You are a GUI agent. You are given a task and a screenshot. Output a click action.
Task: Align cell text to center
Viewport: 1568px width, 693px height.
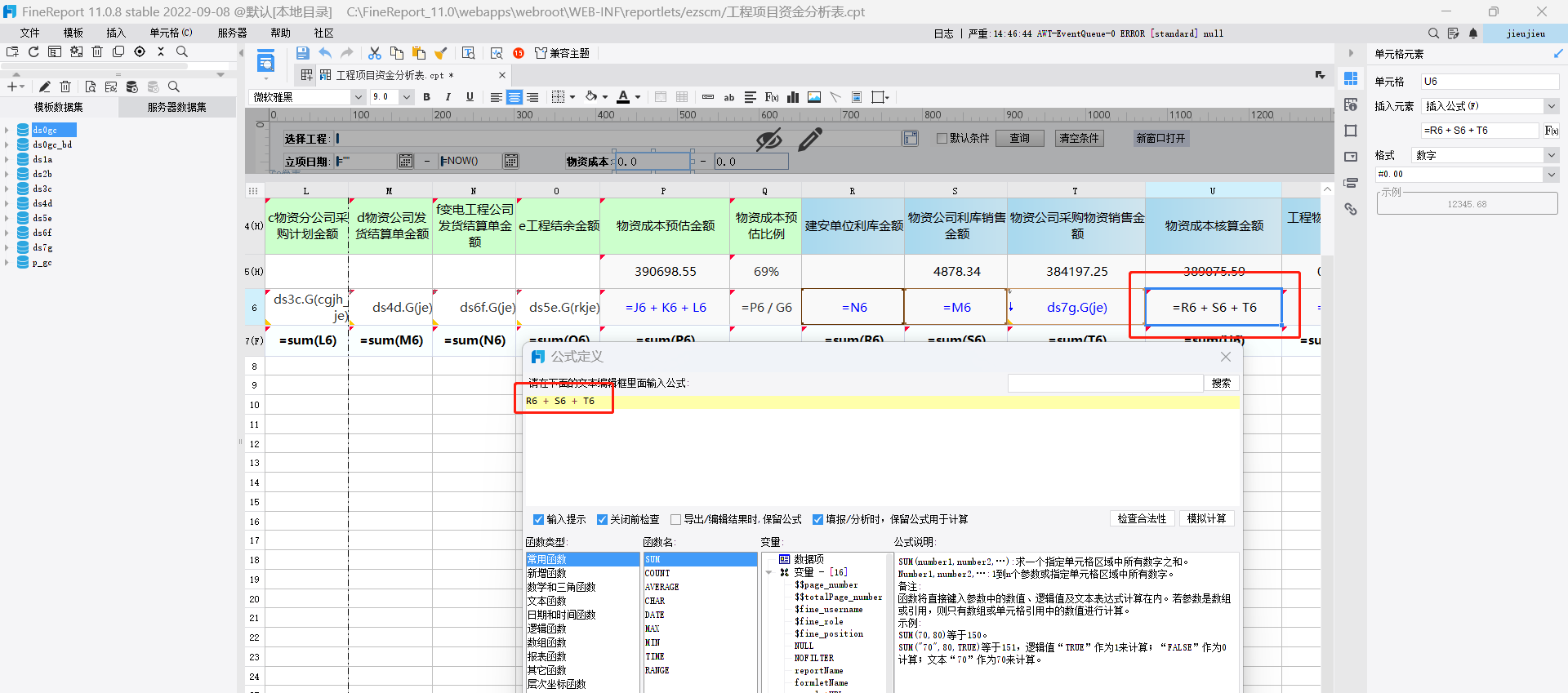click(514, 97)
